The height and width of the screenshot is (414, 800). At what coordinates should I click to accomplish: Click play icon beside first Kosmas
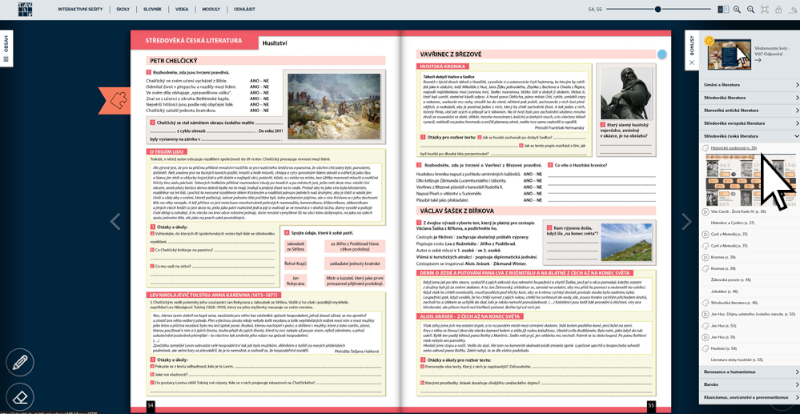(x=706, y=257)
